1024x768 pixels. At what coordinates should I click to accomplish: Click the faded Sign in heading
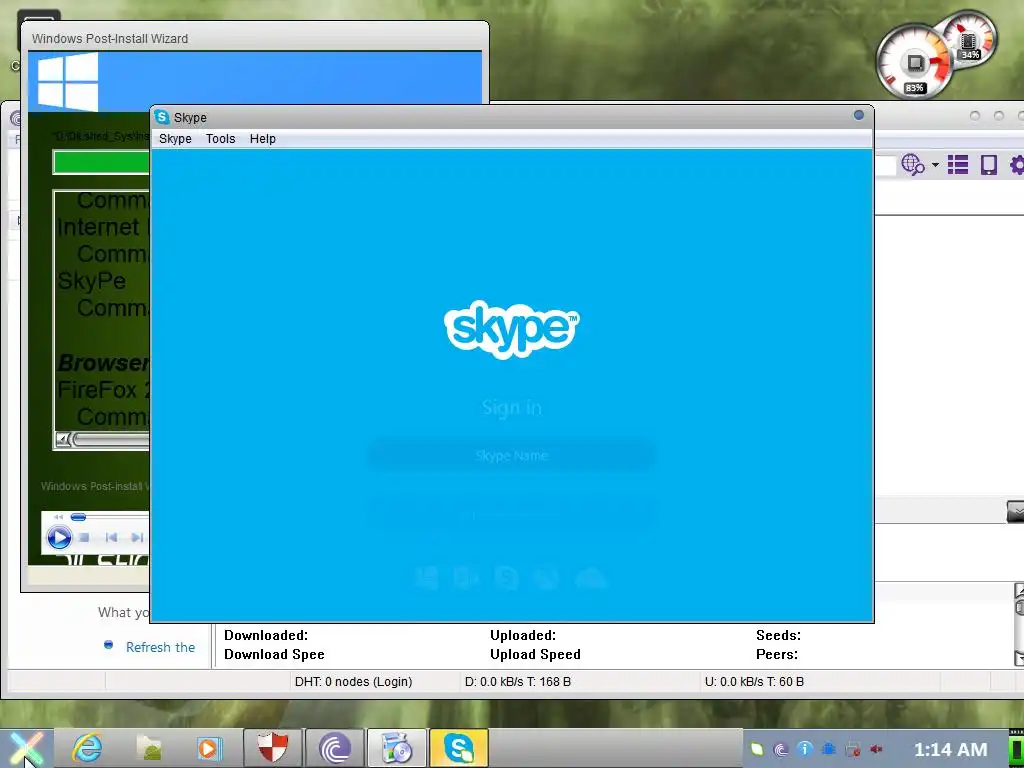(x=511, y=408)
